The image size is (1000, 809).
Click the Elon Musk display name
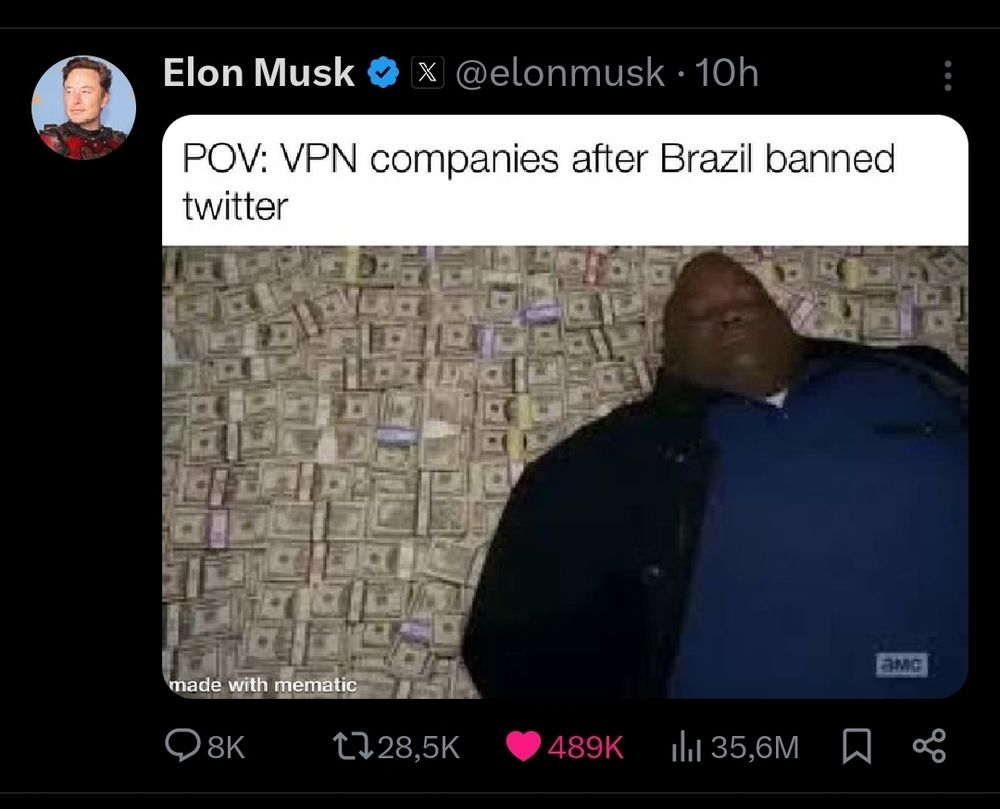point(258,72)
